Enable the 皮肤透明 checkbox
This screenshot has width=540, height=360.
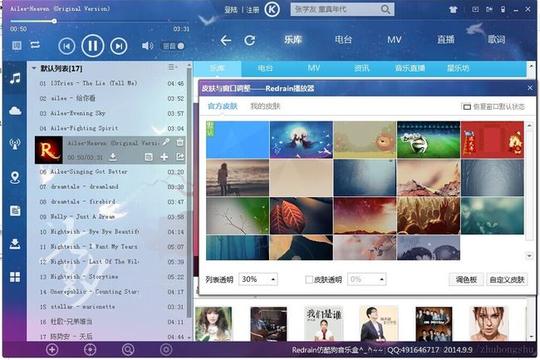[x=309, y=279]
